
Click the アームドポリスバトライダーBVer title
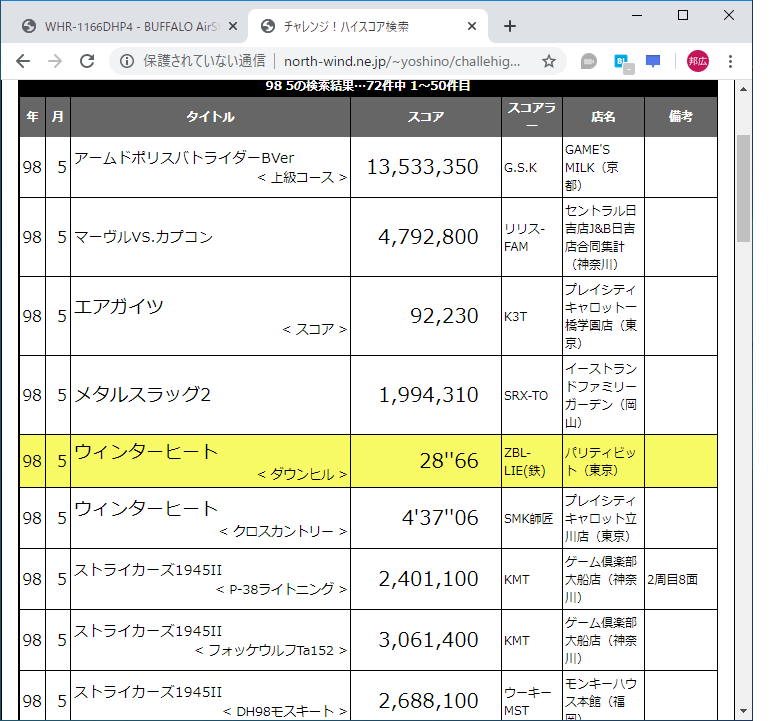(184, 158)
